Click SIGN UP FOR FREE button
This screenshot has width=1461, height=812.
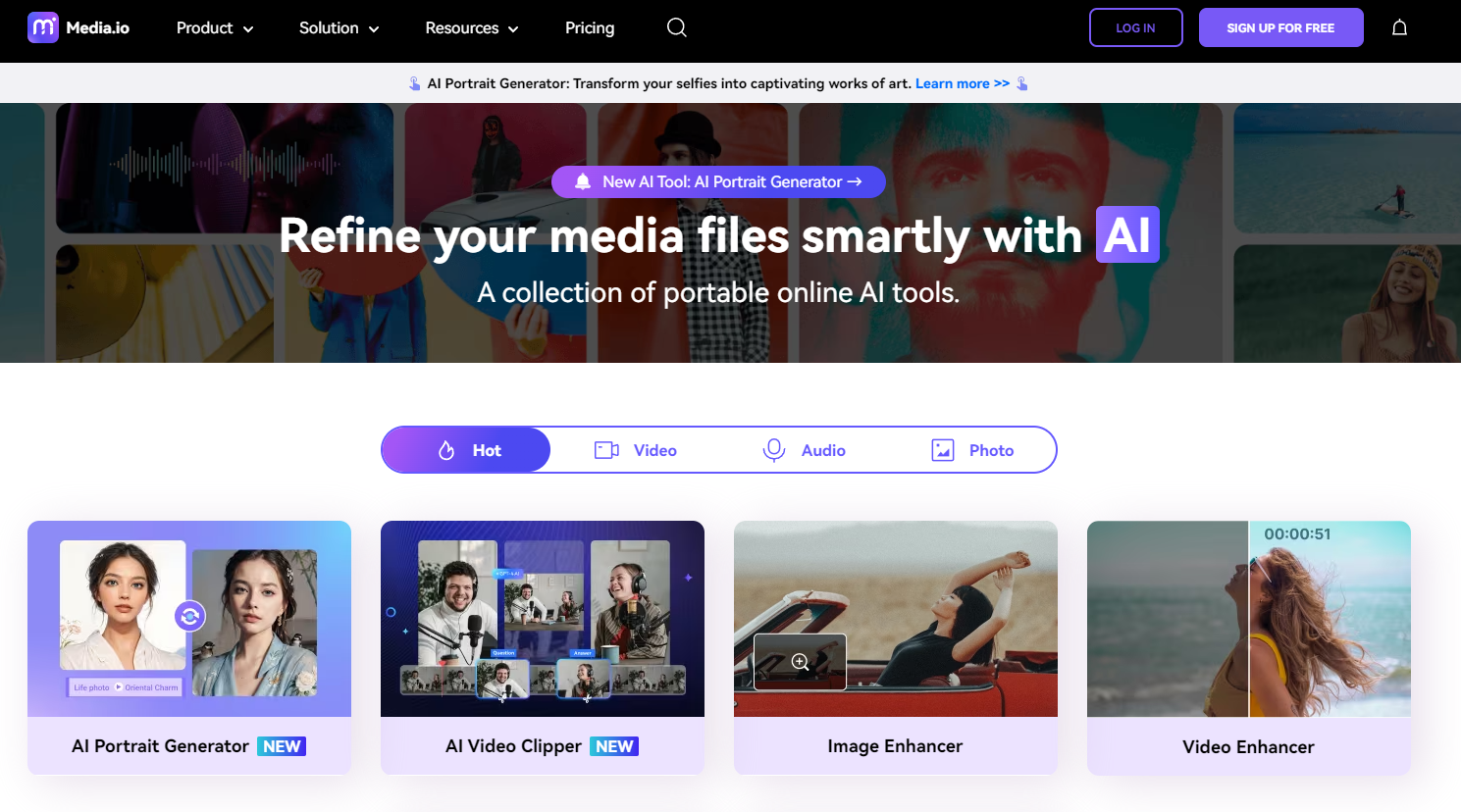click(x=1281, y=27)
